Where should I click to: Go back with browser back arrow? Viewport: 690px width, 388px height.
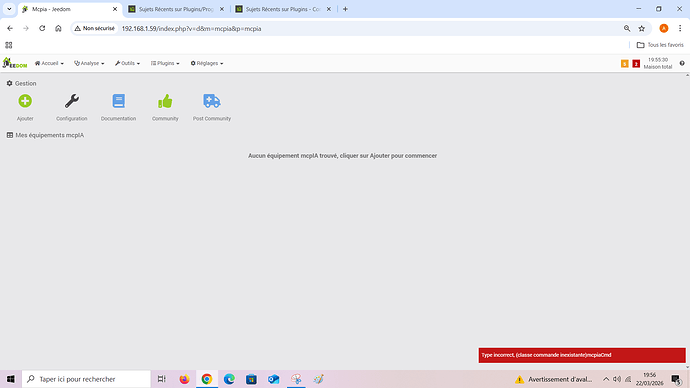[10, 28]
